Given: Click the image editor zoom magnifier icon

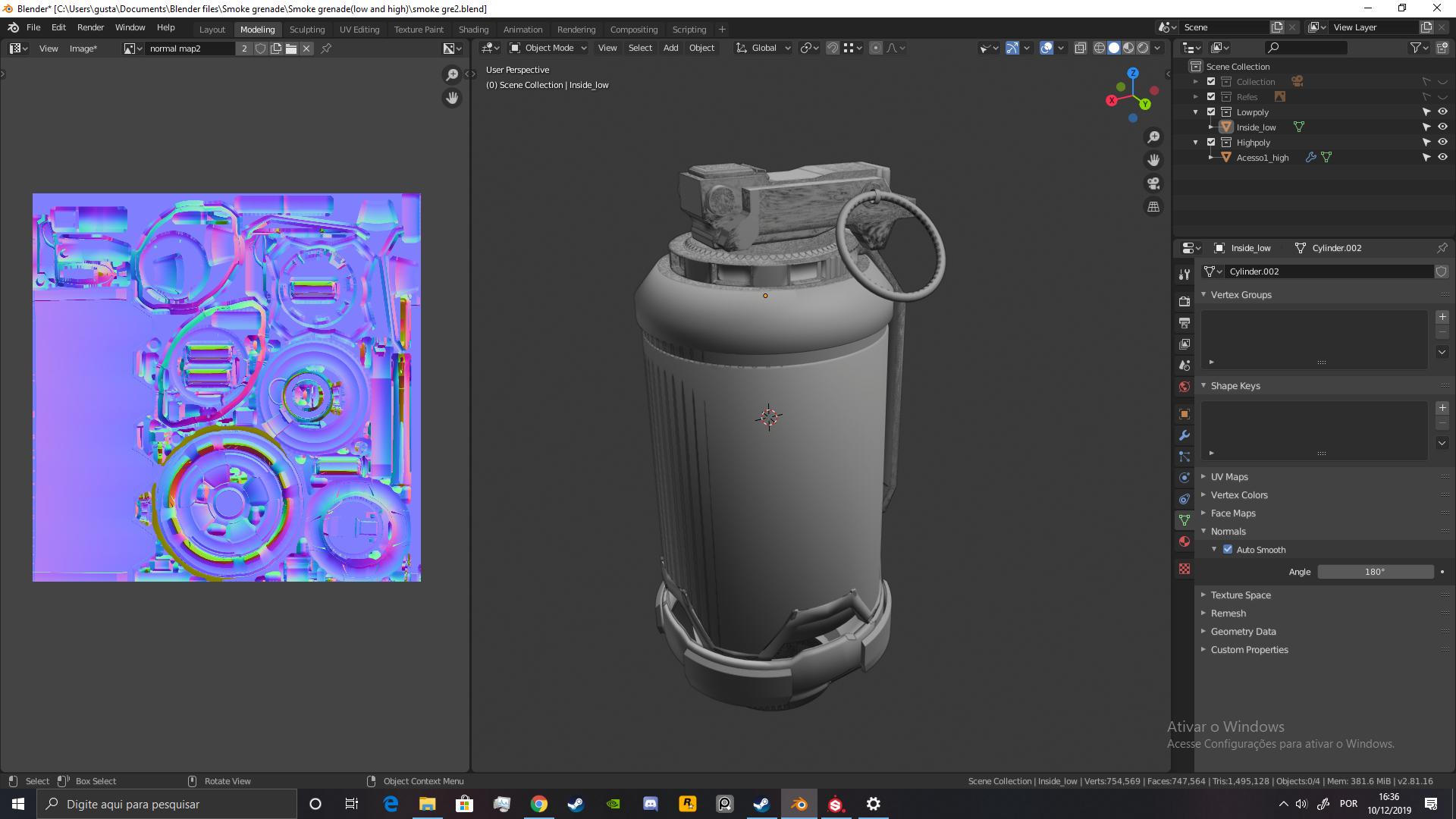Looking at the screenshot, I should coord(452,74).
